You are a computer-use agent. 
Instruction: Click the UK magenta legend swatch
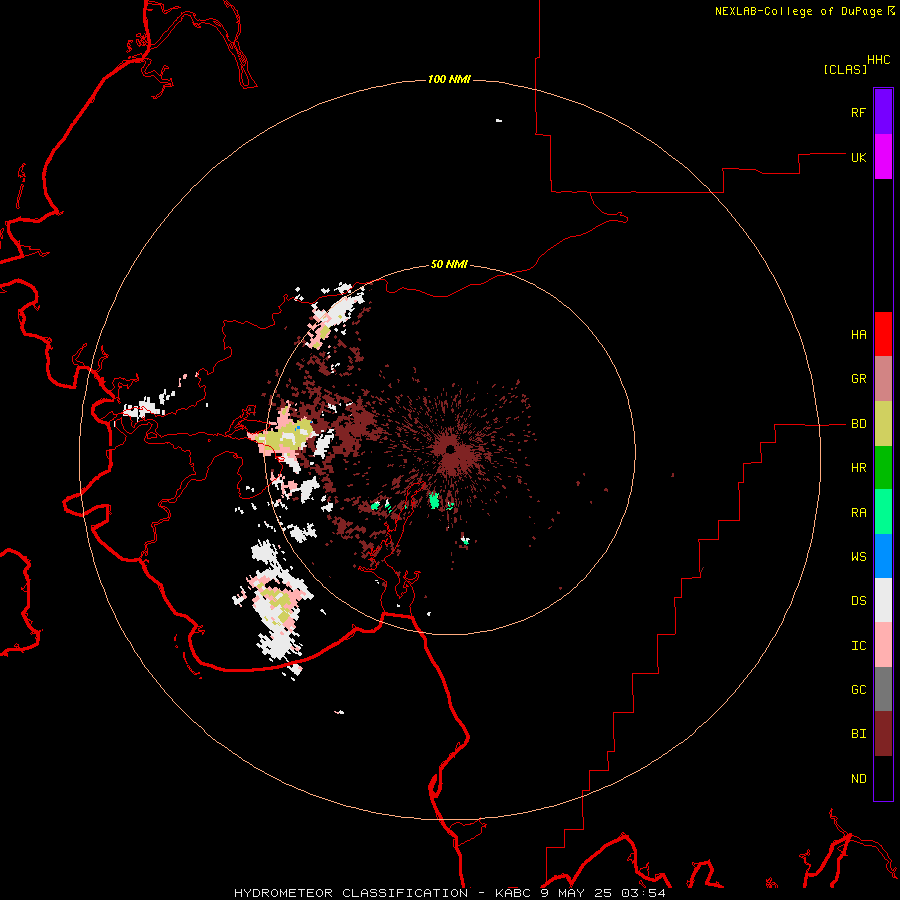pos(883,157)
